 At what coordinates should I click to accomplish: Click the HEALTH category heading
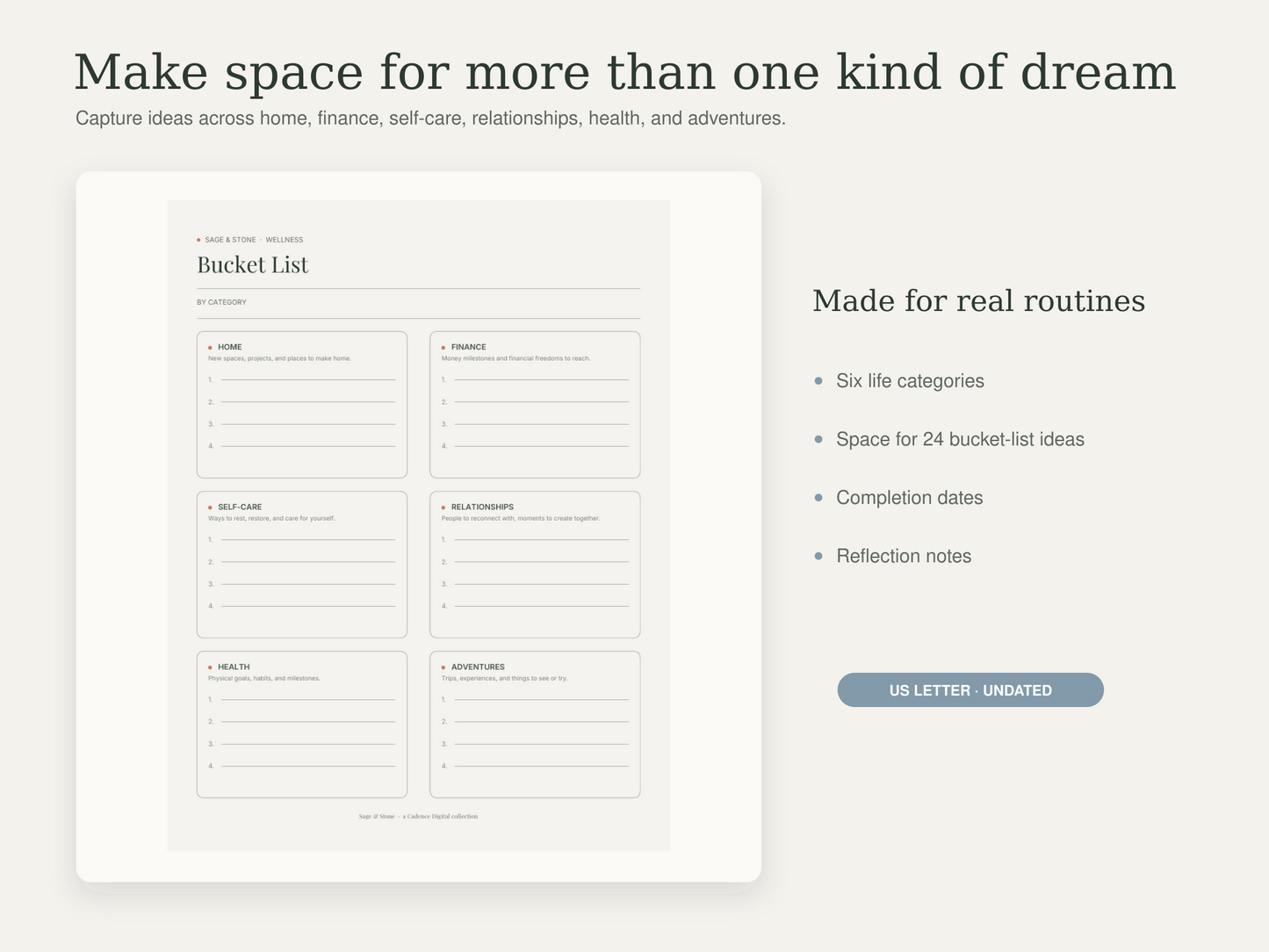234,667
